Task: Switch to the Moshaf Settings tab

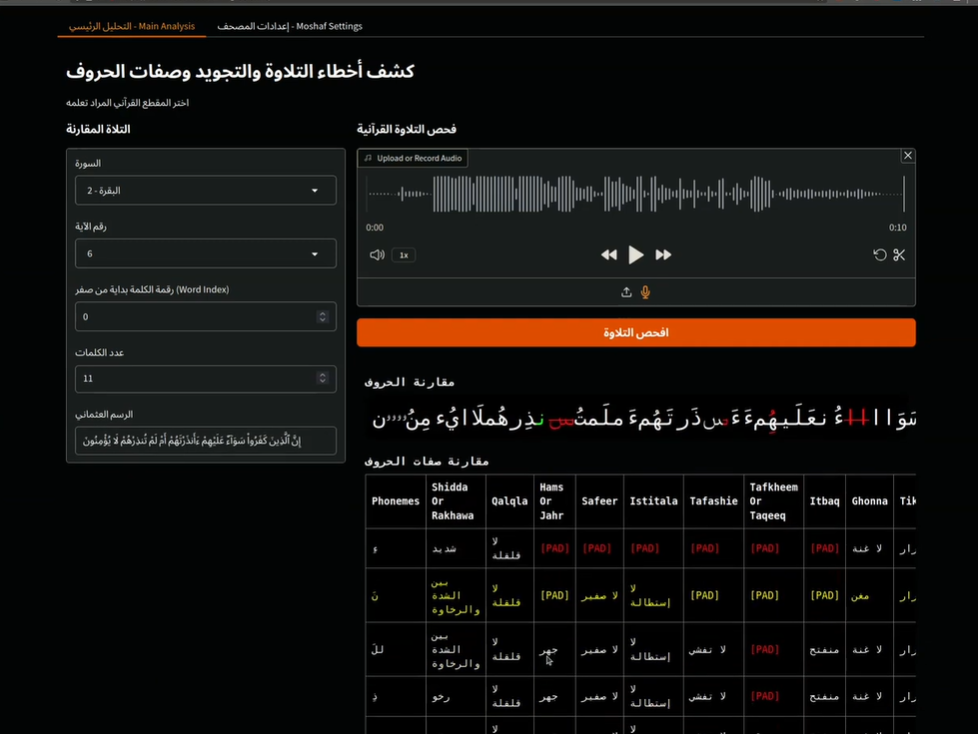Action: point(290,26)
